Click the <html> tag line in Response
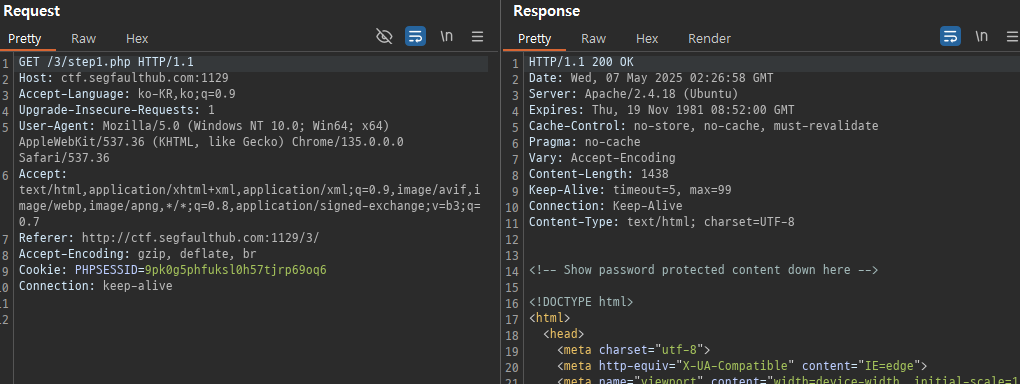 (x=550, y=318)
